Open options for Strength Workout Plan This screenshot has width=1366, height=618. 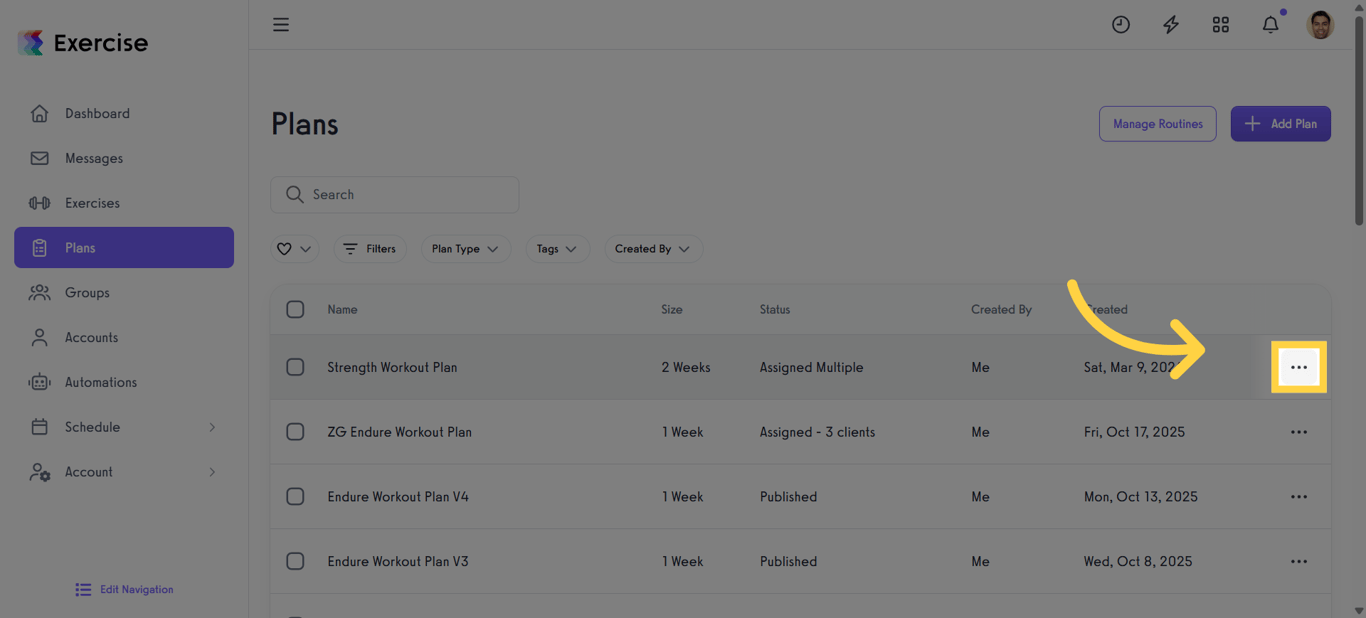pyautogui.click(x=1298, y=368)
